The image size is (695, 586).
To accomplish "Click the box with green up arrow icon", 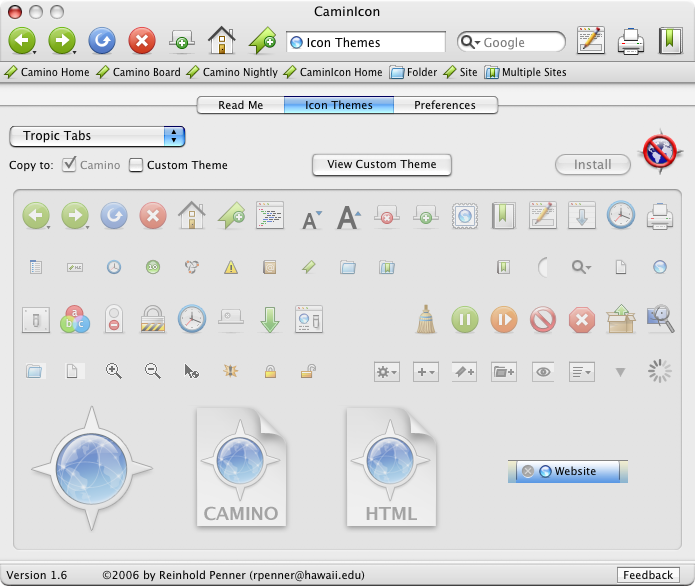I will point(621,319).
